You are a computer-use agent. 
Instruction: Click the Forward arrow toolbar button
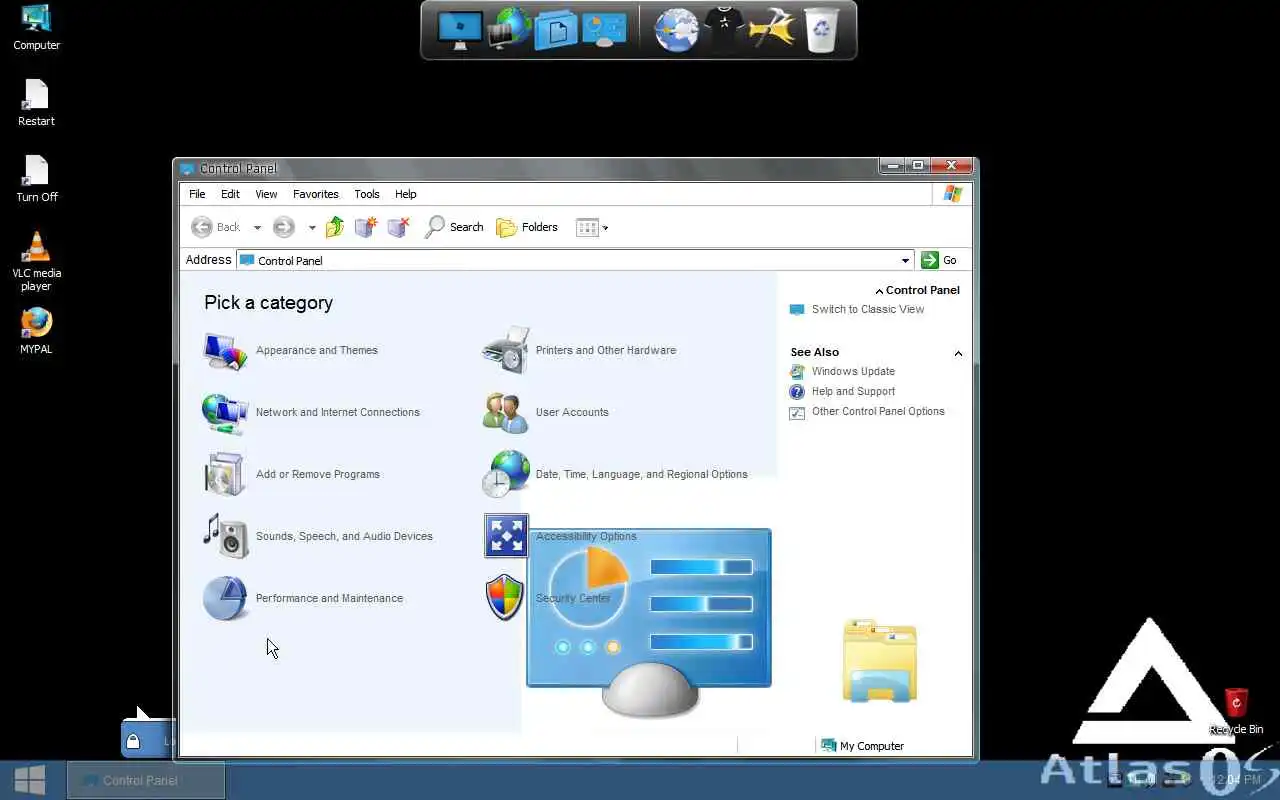click(284, 227)
